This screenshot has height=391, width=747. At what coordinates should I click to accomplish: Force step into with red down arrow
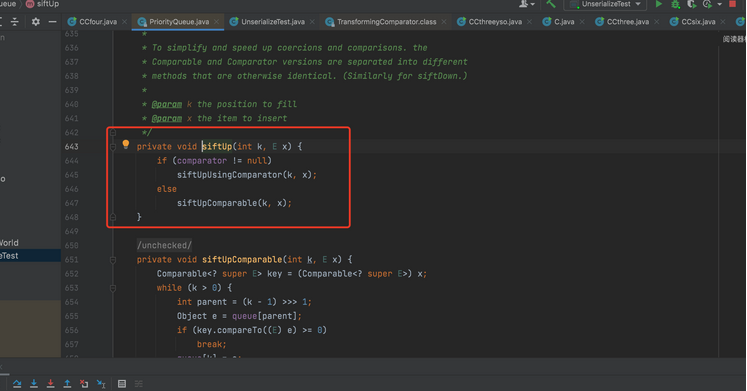50,383
